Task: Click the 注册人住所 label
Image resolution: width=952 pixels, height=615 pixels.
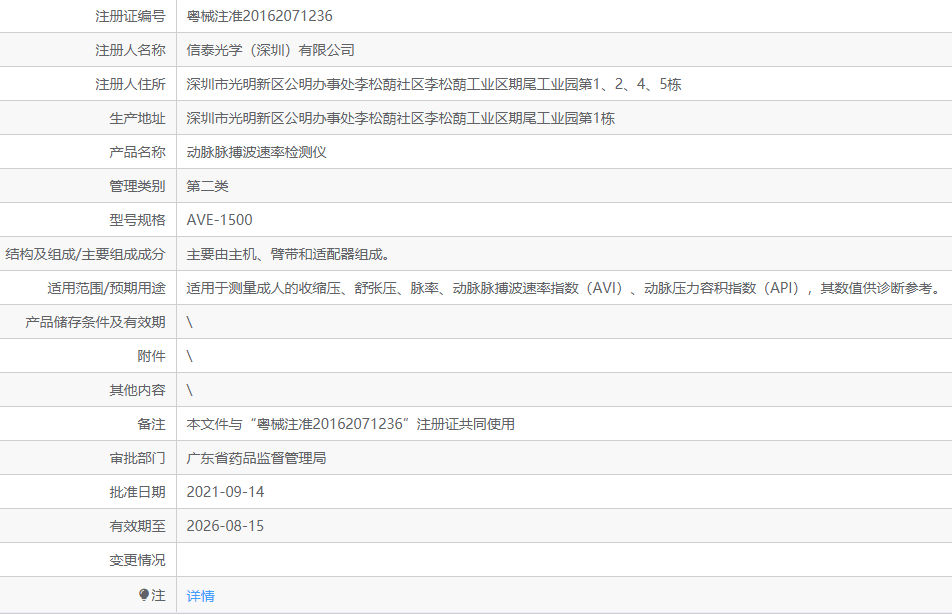Action: (130, 84)
